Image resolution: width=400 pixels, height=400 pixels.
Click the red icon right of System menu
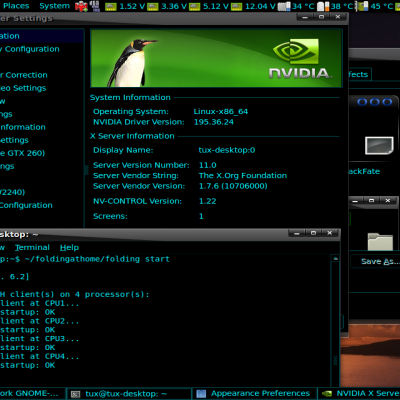point(81,6)
